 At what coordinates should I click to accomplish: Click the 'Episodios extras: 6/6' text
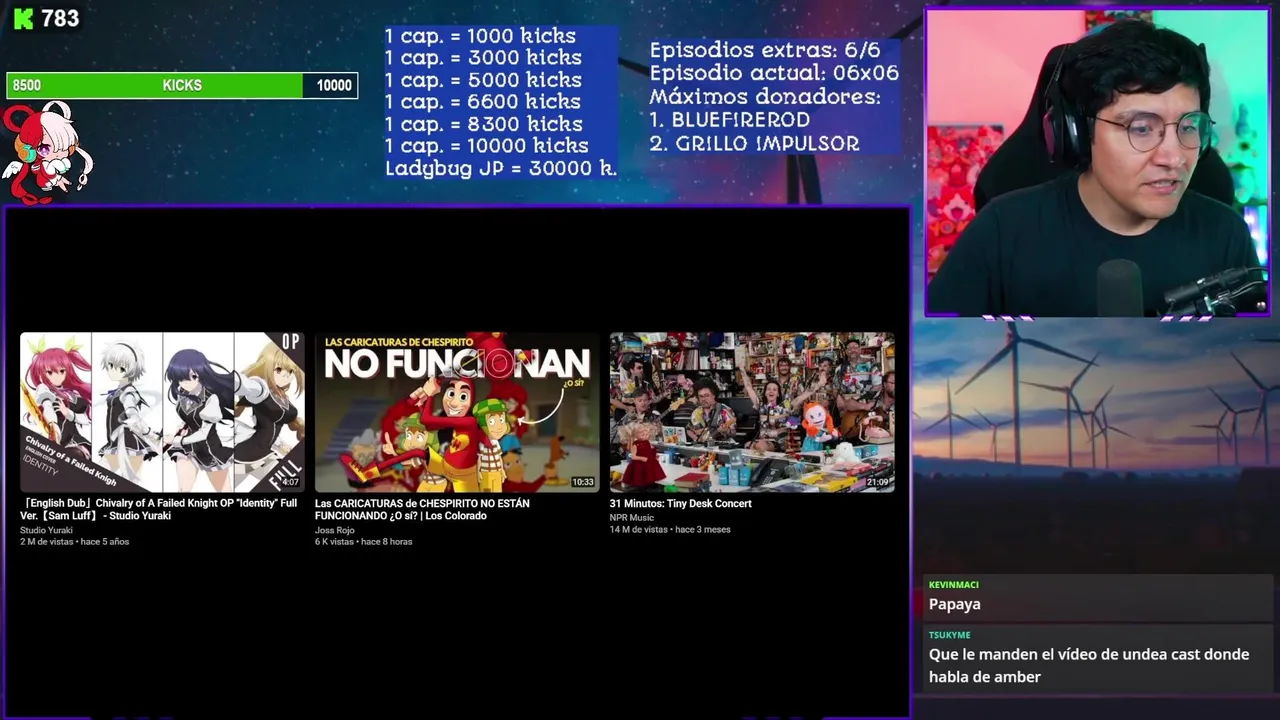(765, 50)
